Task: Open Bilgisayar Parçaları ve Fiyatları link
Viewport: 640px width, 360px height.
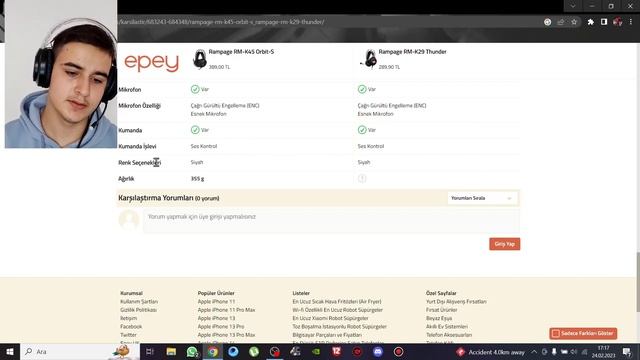Action: click(x=327, y=335)
